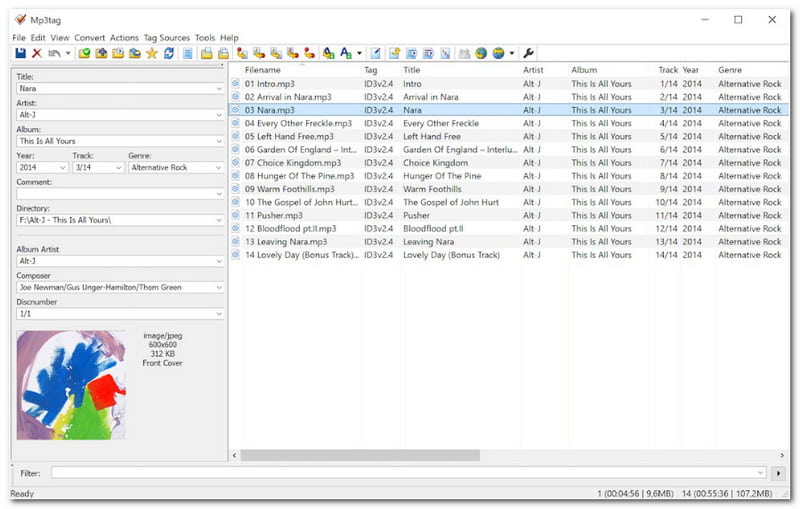The height and width of the screenshot is (509, 800).
Task: Open the Edit menu
Action: [x=38, y=38]
